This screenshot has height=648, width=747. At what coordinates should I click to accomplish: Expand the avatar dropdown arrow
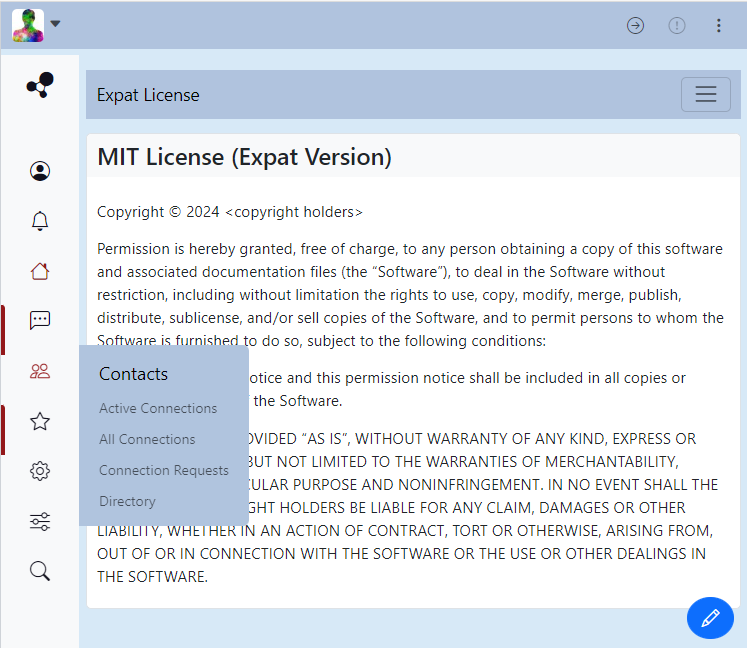[56, 24]
